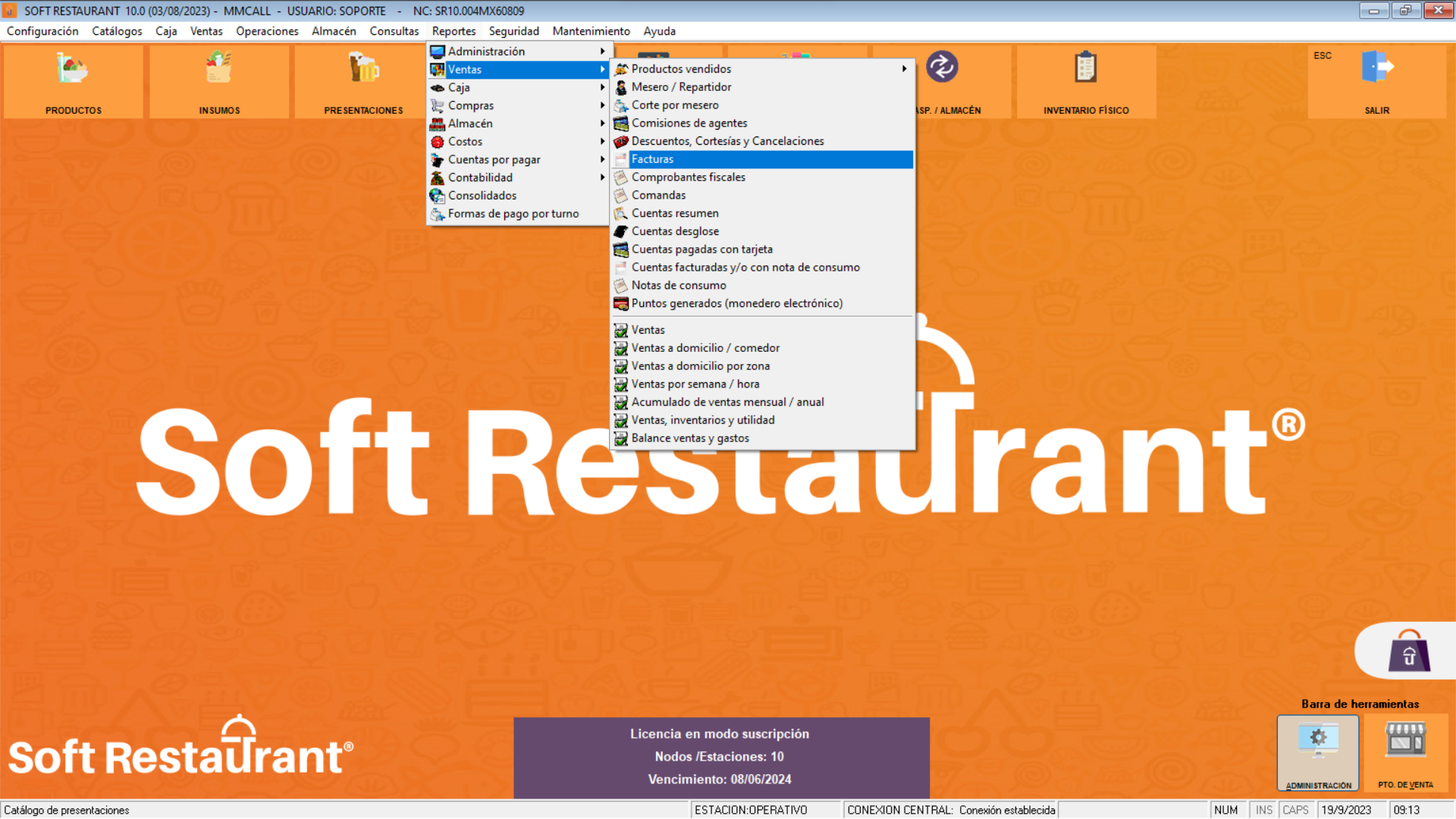The width and height of the screenshot is (1456, 819).
Task: Open Ventas, inventarios y utilidad report
Action: (763, 420)
